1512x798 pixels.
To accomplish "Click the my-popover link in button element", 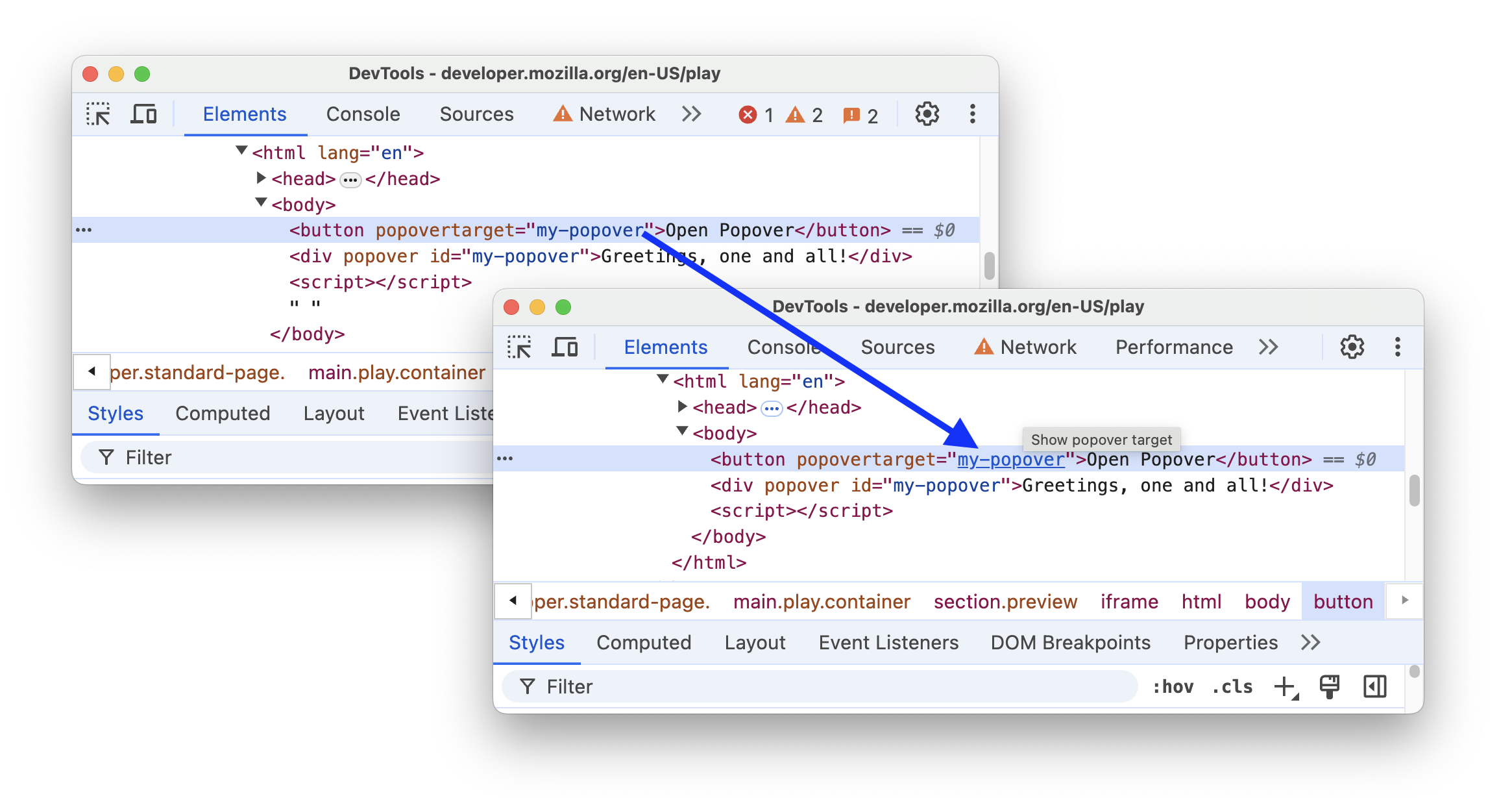I will point(1011,459).
